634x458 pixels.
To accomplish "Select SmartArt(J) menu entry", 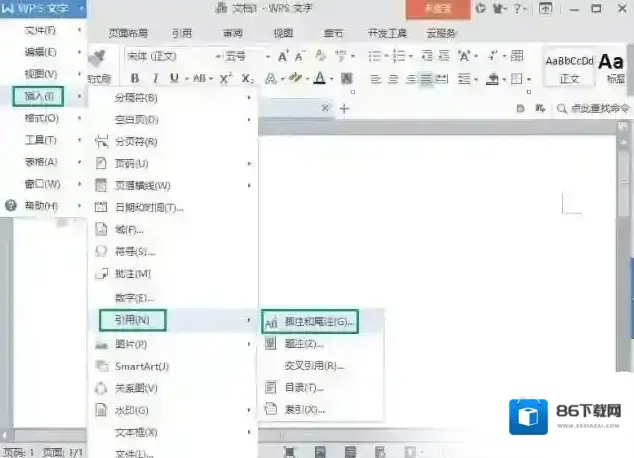I will (x=173, y=366).
